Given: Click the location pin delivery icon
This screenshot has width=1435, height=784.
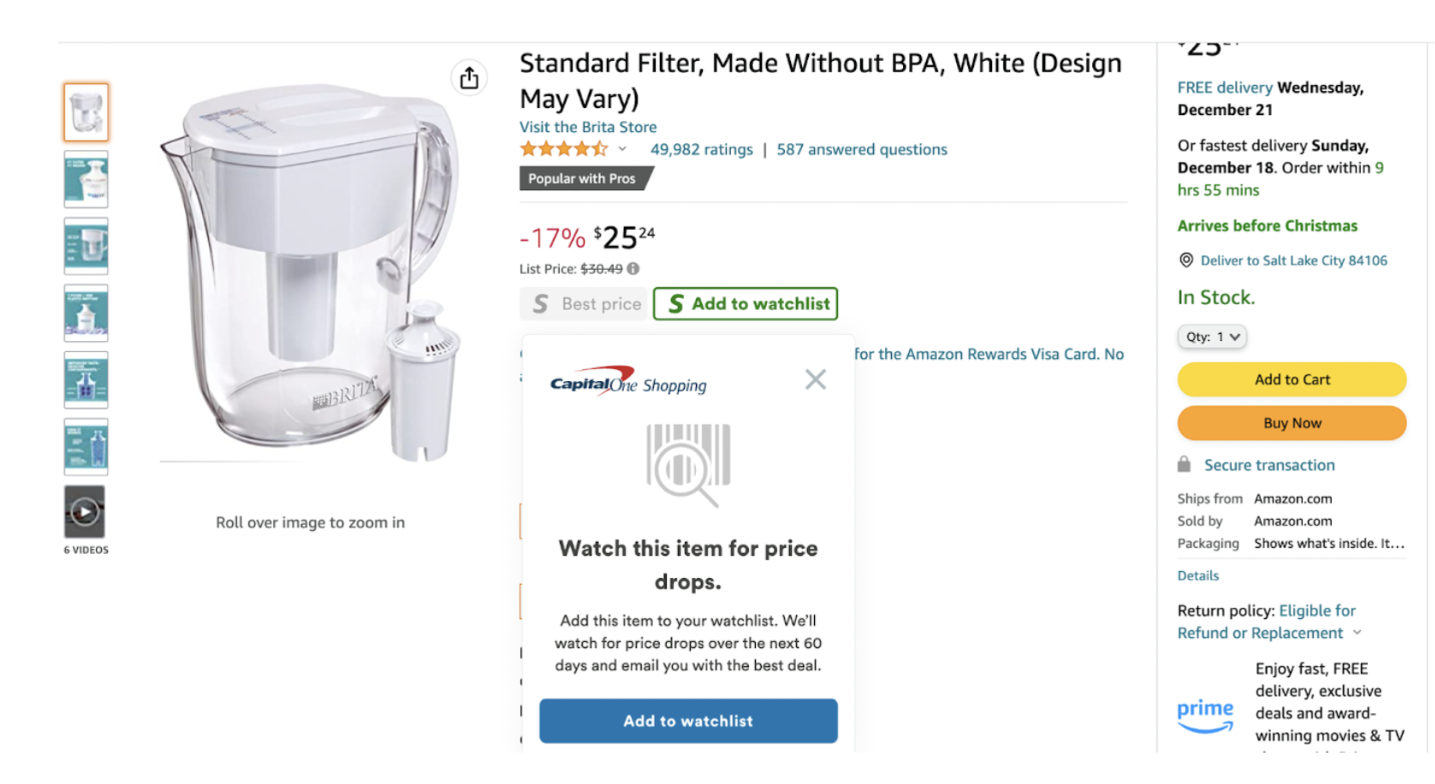Looking at the screenshot, I should point(1186,260).
